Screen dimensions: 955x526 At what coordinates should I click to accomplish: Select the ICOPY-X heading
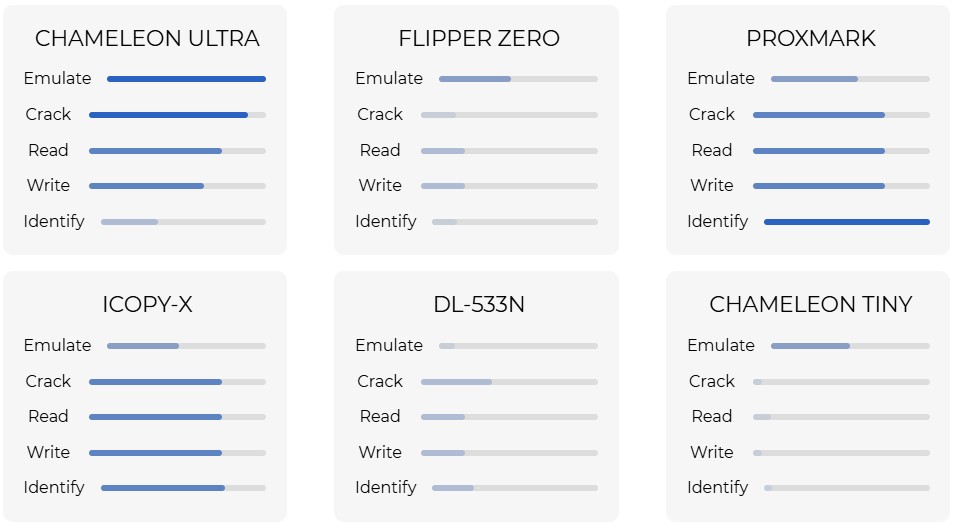tap(147, 305)
